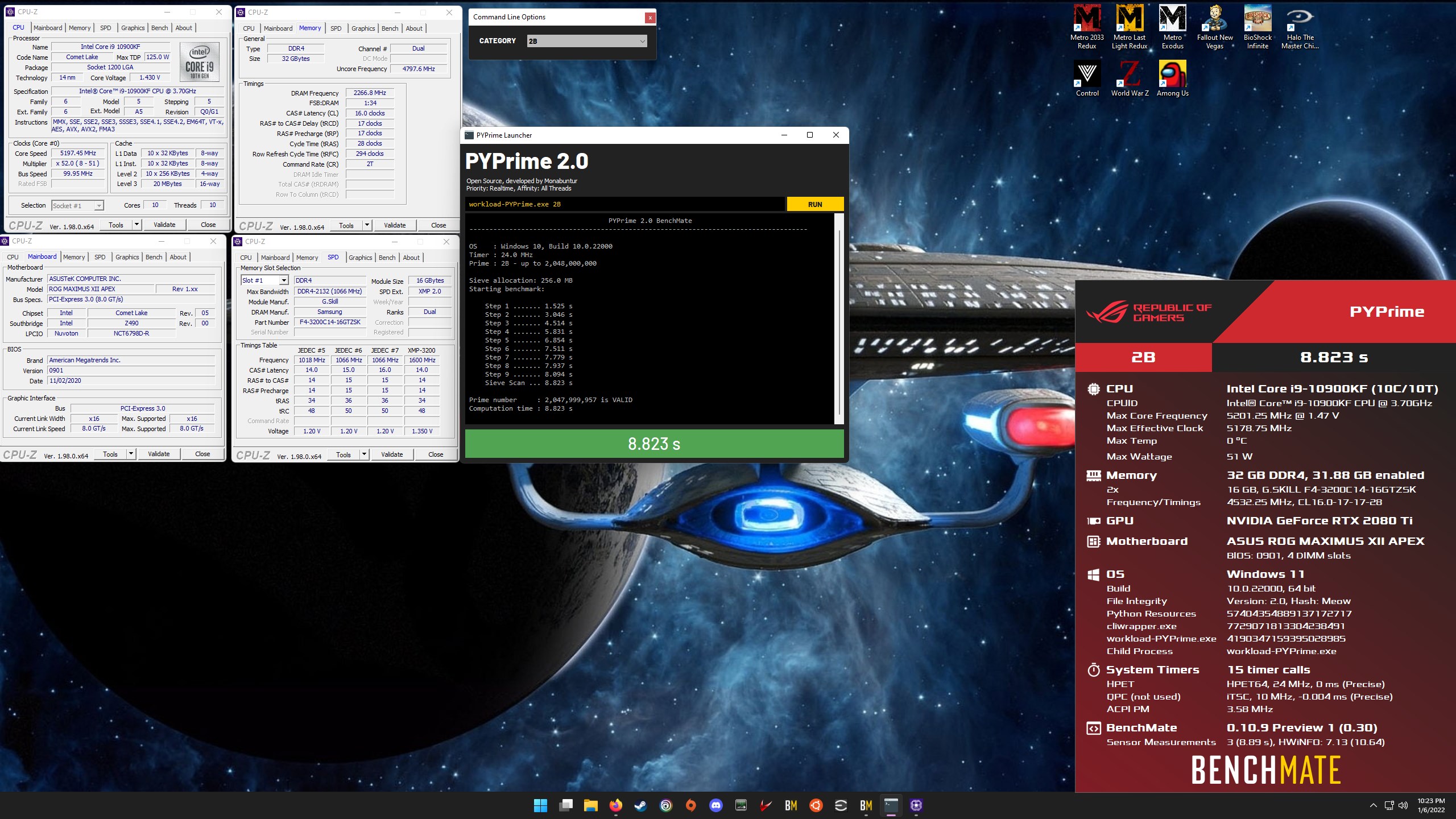1456x819 pixels.
Task: Click Validate in CPU-tab CPU-Z window
Action: pos(164,225)
